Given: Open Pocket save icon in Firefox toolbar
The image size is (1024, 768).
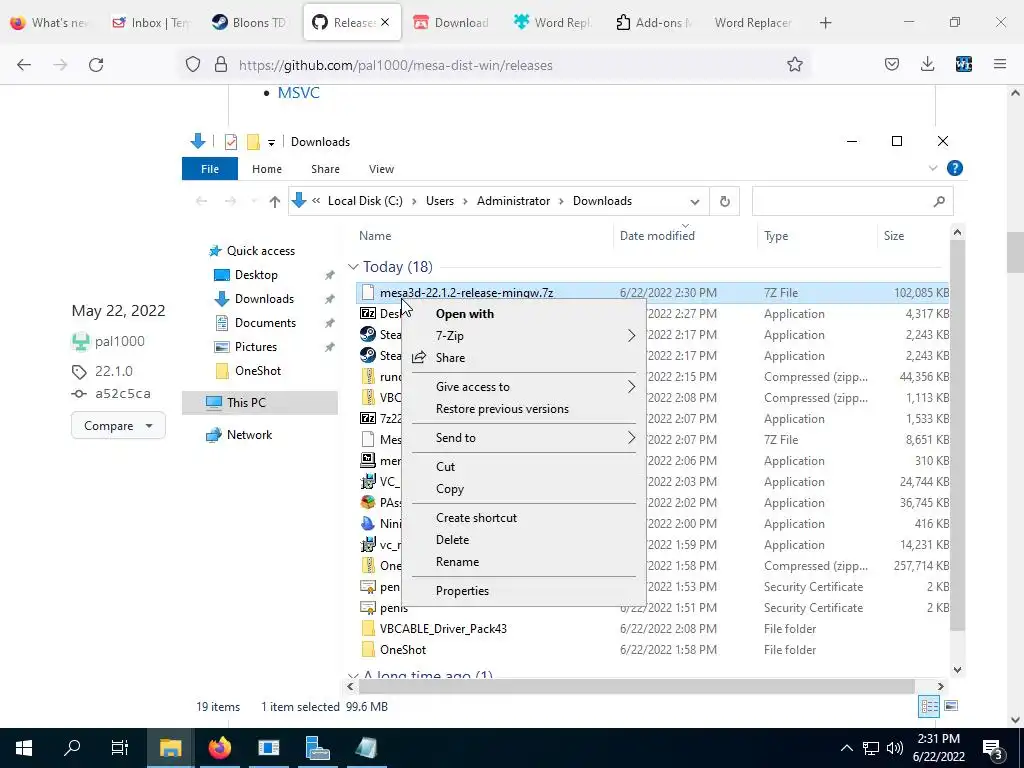Looking at the screenshot, I should pos(892,65).
